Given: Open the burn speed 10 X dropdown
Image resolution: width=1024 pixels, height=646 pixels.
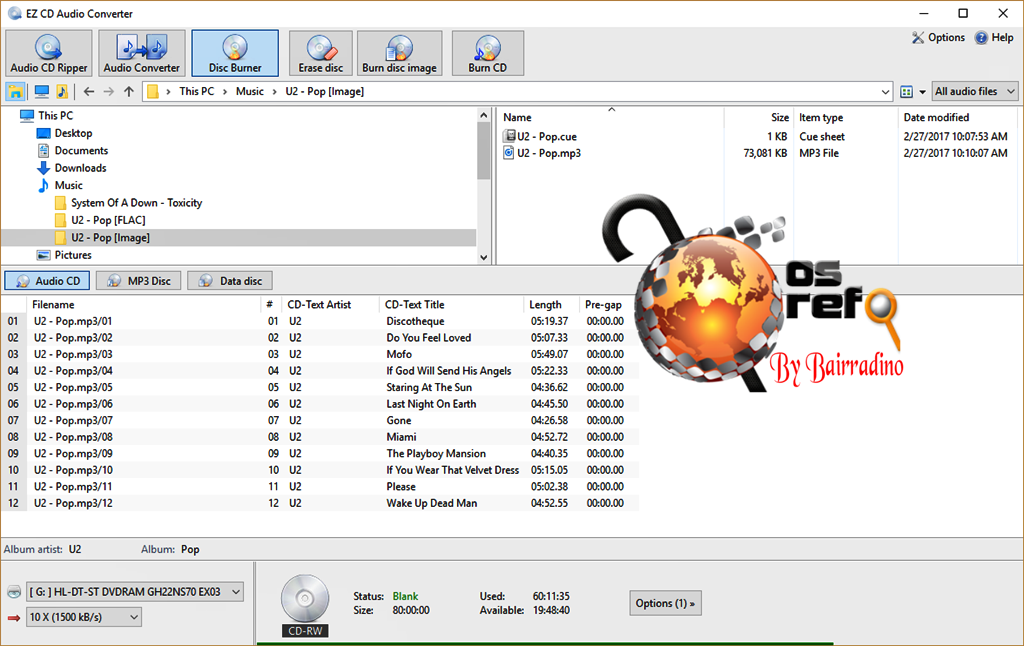Looking at the screenshot, I should 84,617.
